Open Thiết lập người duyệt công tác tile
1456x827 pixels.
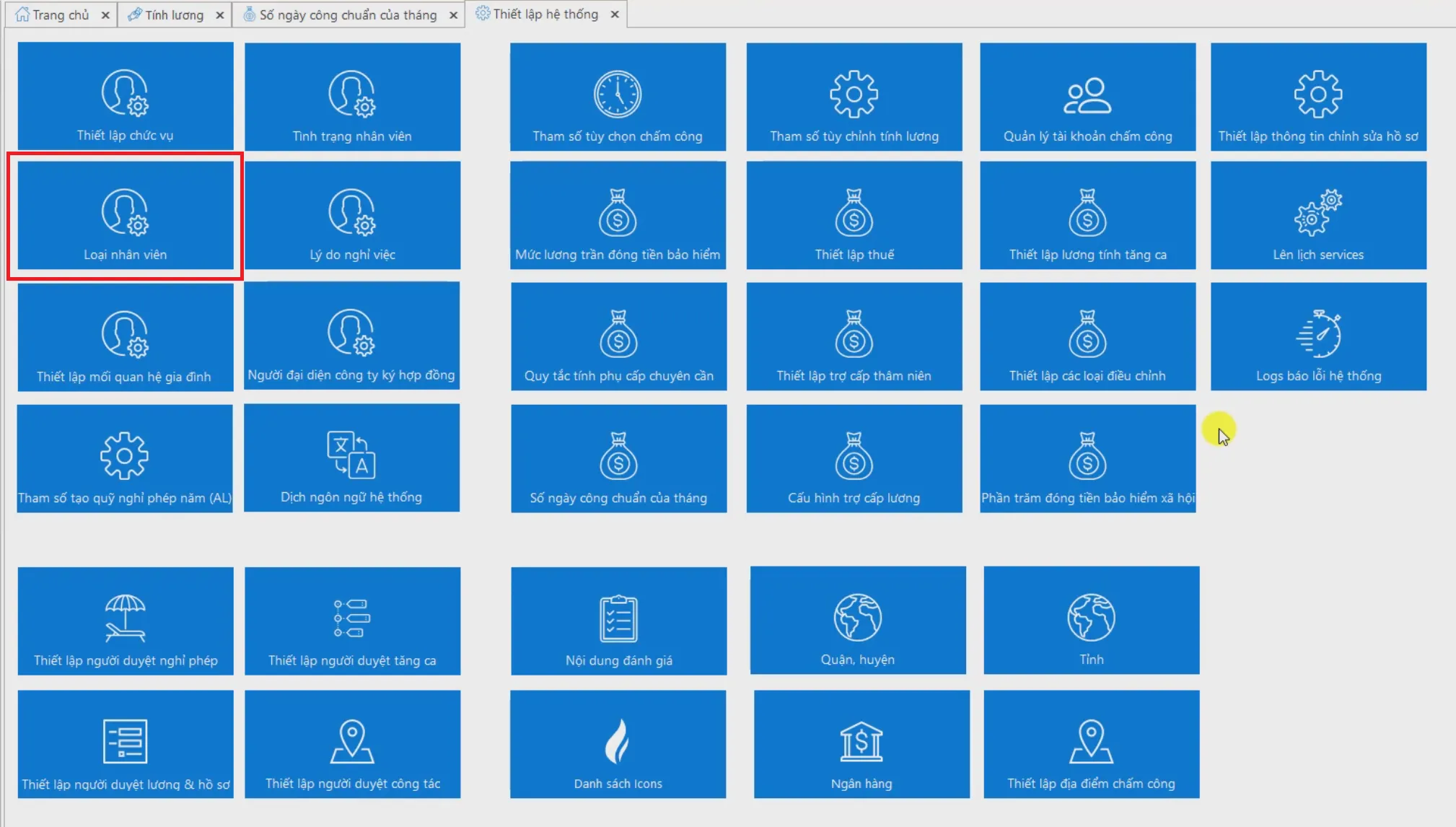coord(352,744)
